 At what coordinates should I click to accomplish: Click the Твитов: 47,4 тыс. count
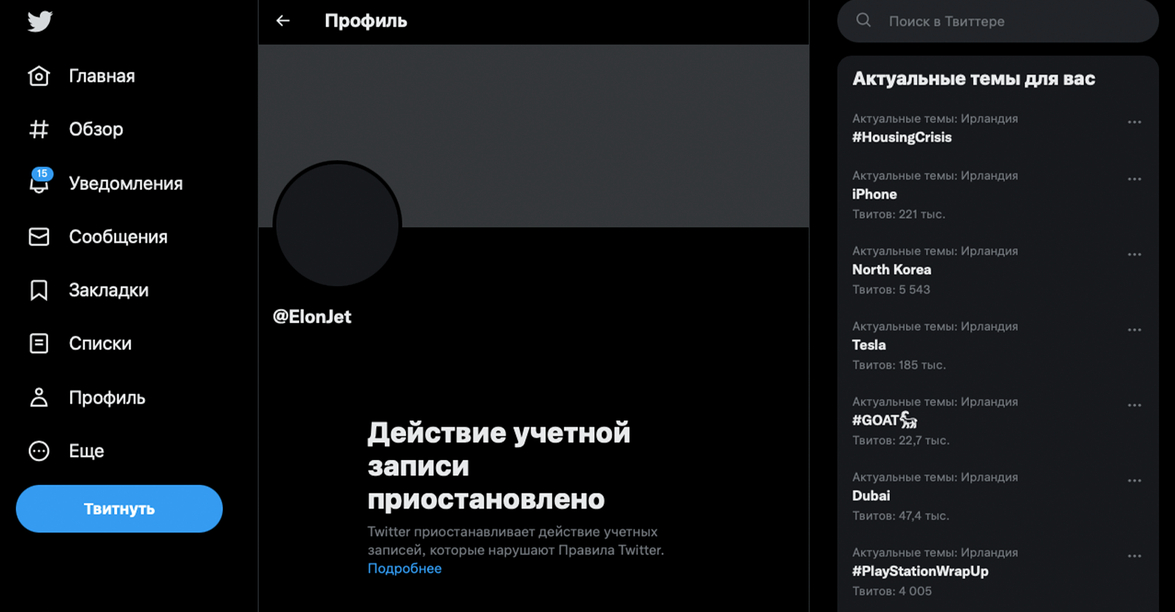pyautogui.click(x=901, y=516)
